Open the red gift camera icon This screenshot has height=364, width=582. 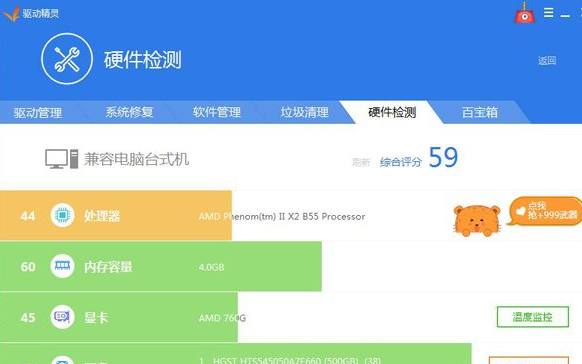click(524, 13)
